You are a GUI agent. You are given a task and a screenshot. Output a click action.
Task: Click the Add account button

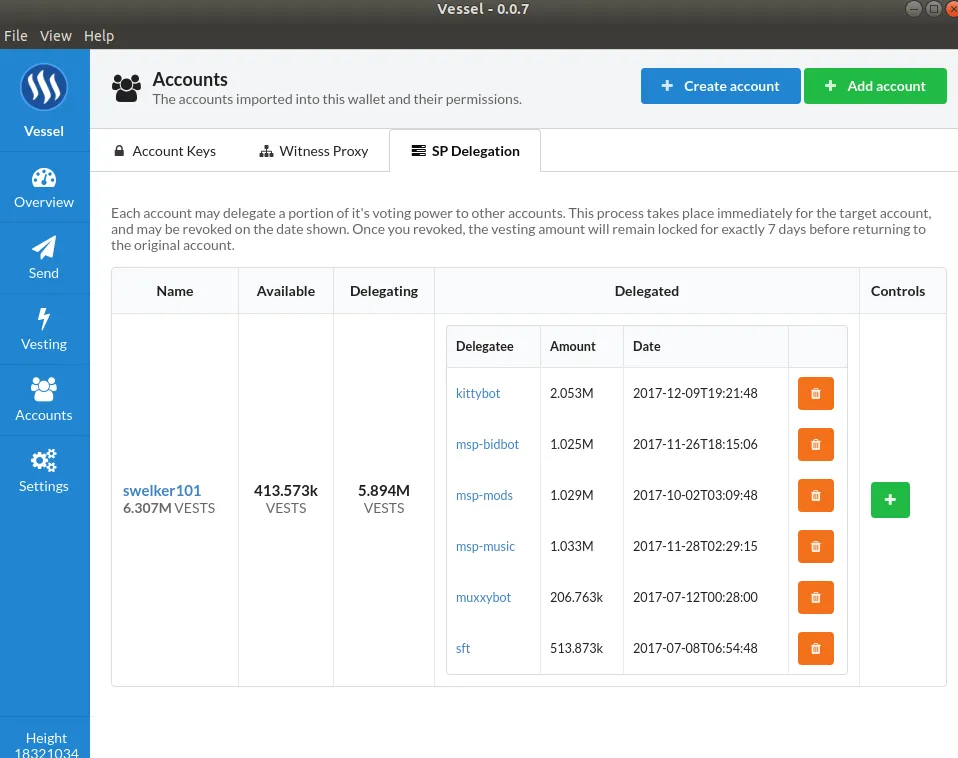[x=875, y=86]
